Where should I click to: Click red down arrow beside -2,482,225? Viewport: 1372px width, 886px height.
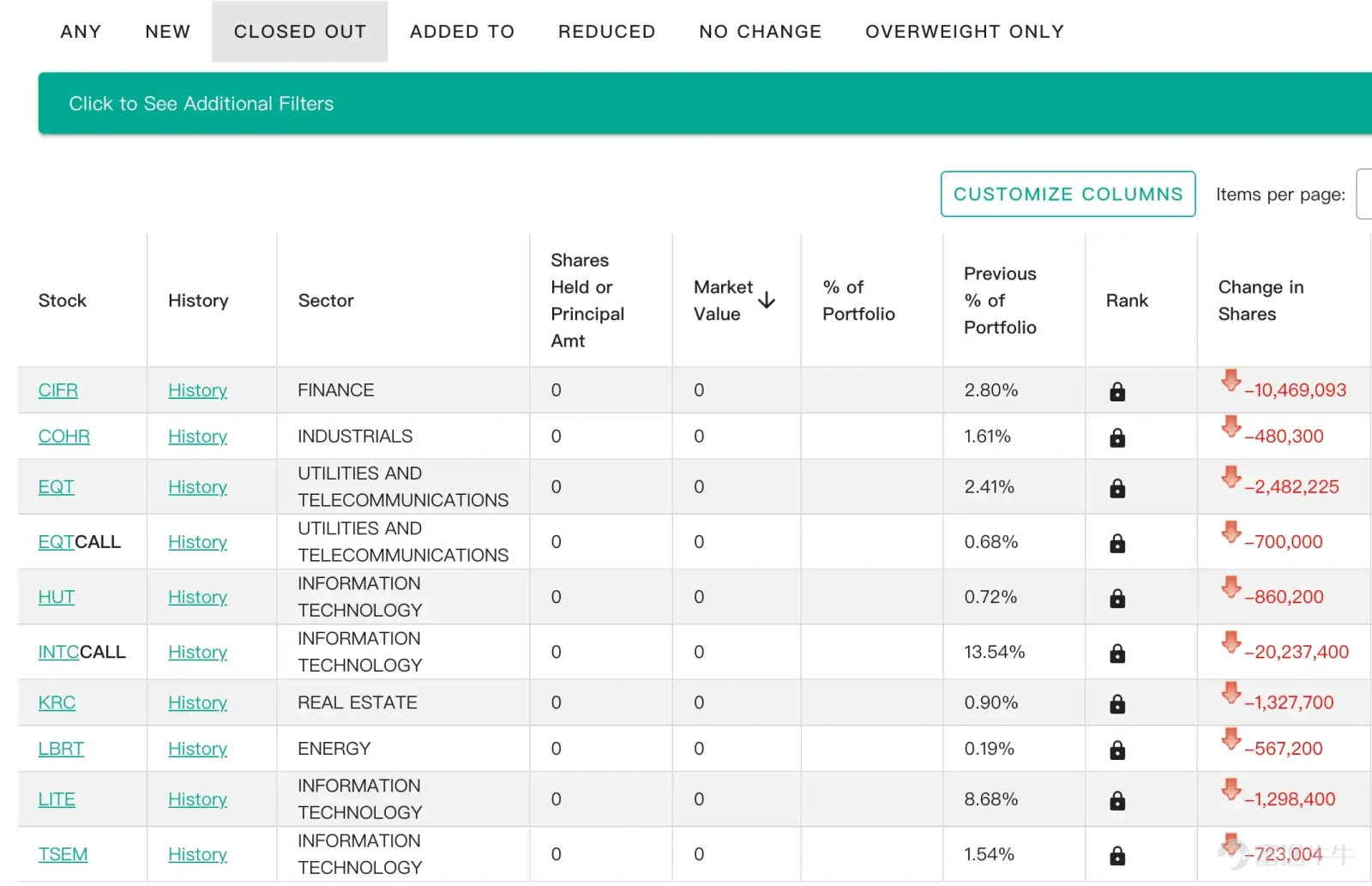pyautogui.click(x=1231, y=477)
